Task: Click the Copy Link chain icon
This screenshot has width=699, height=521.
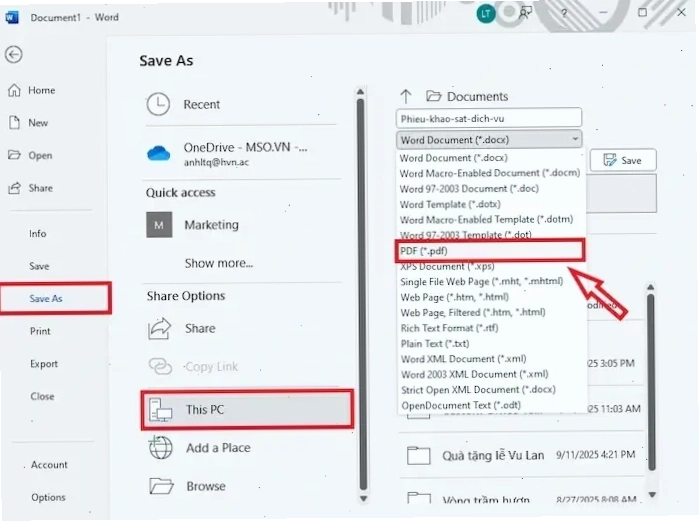Action: [160, 366]
